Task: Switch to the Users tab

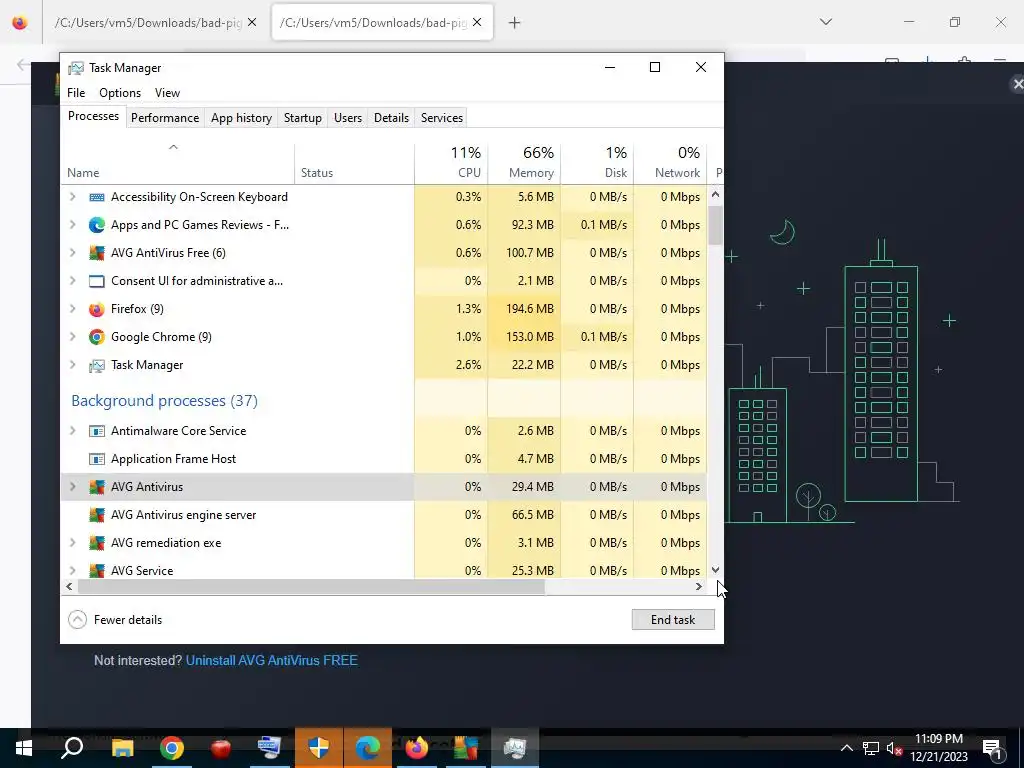Action: [347, 118]
